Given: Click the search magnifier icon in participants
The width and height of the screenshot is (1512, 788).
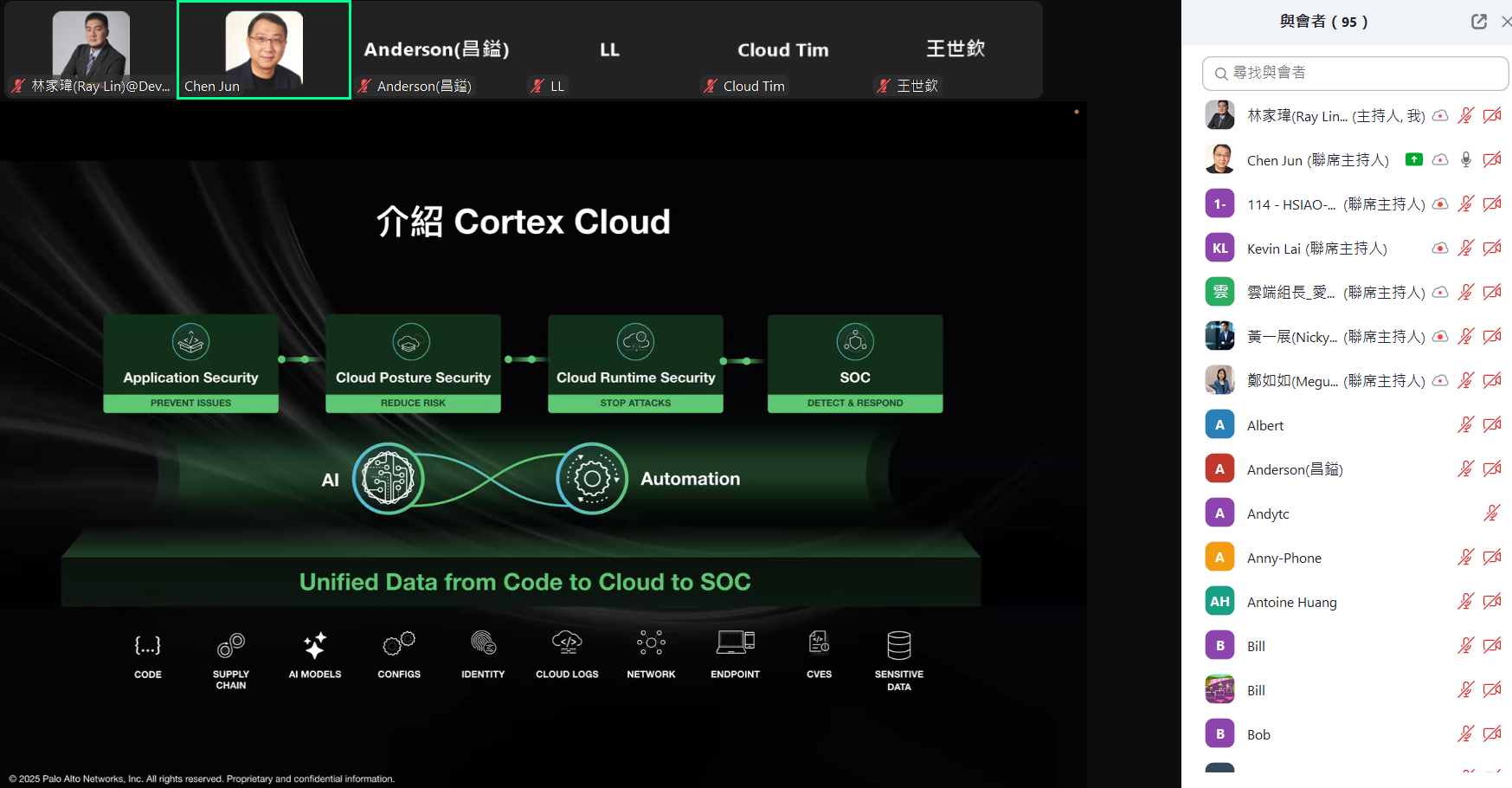Looking at the screenshot, I should 1221,74.
